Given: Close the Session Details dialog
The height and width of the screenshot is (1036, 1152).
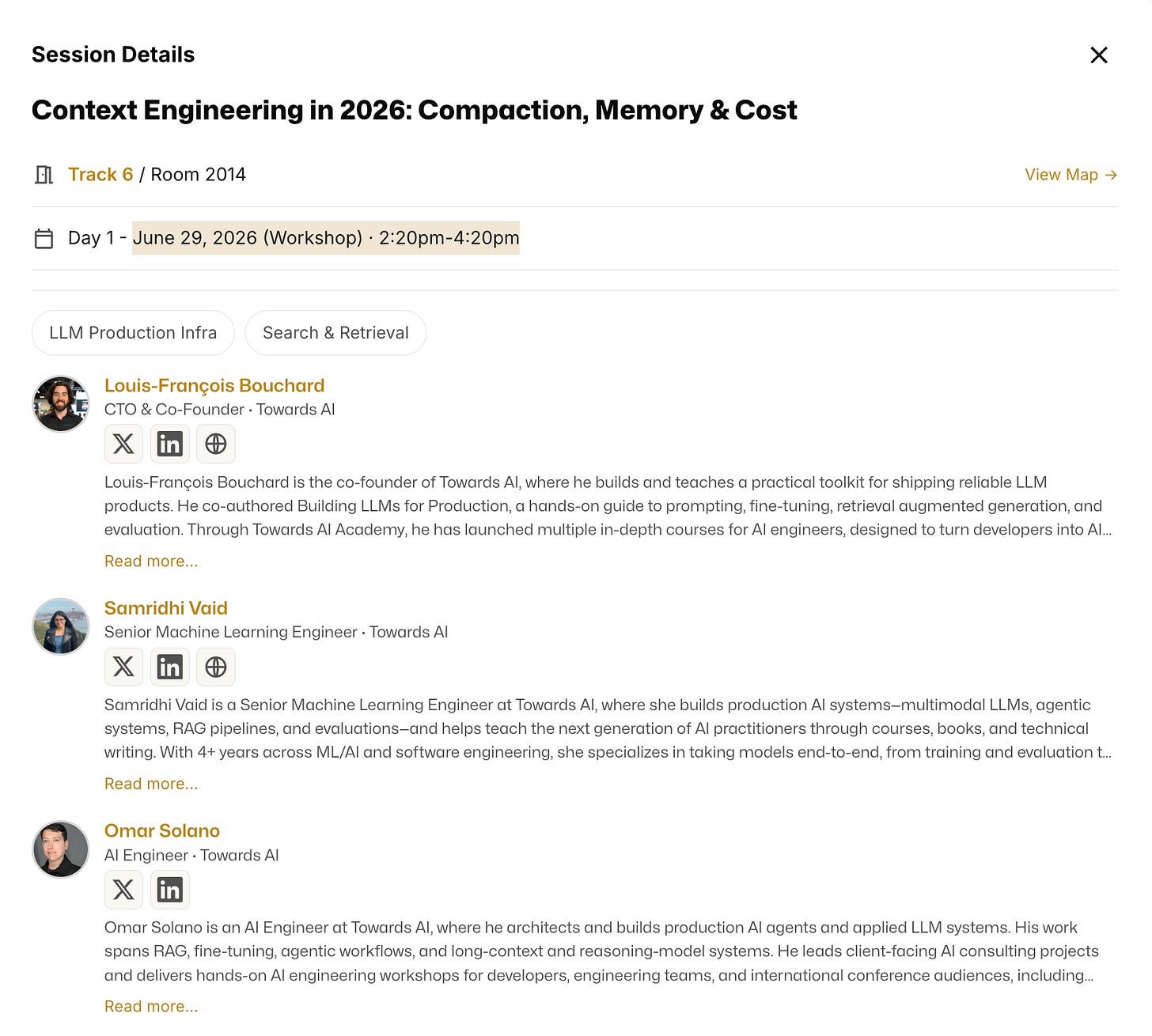Looking at the screenshot, I should pos(1099,55).
